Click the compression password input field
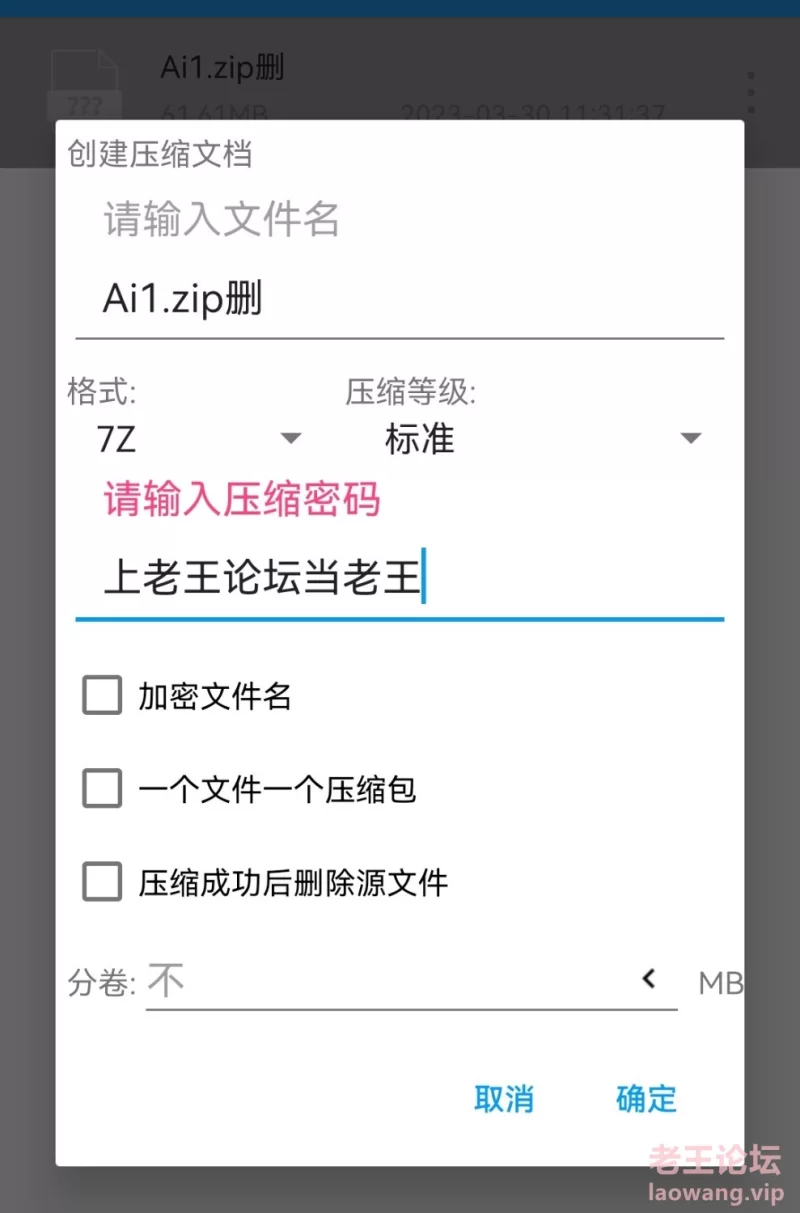800x1213 pixels. pos(400,580)
